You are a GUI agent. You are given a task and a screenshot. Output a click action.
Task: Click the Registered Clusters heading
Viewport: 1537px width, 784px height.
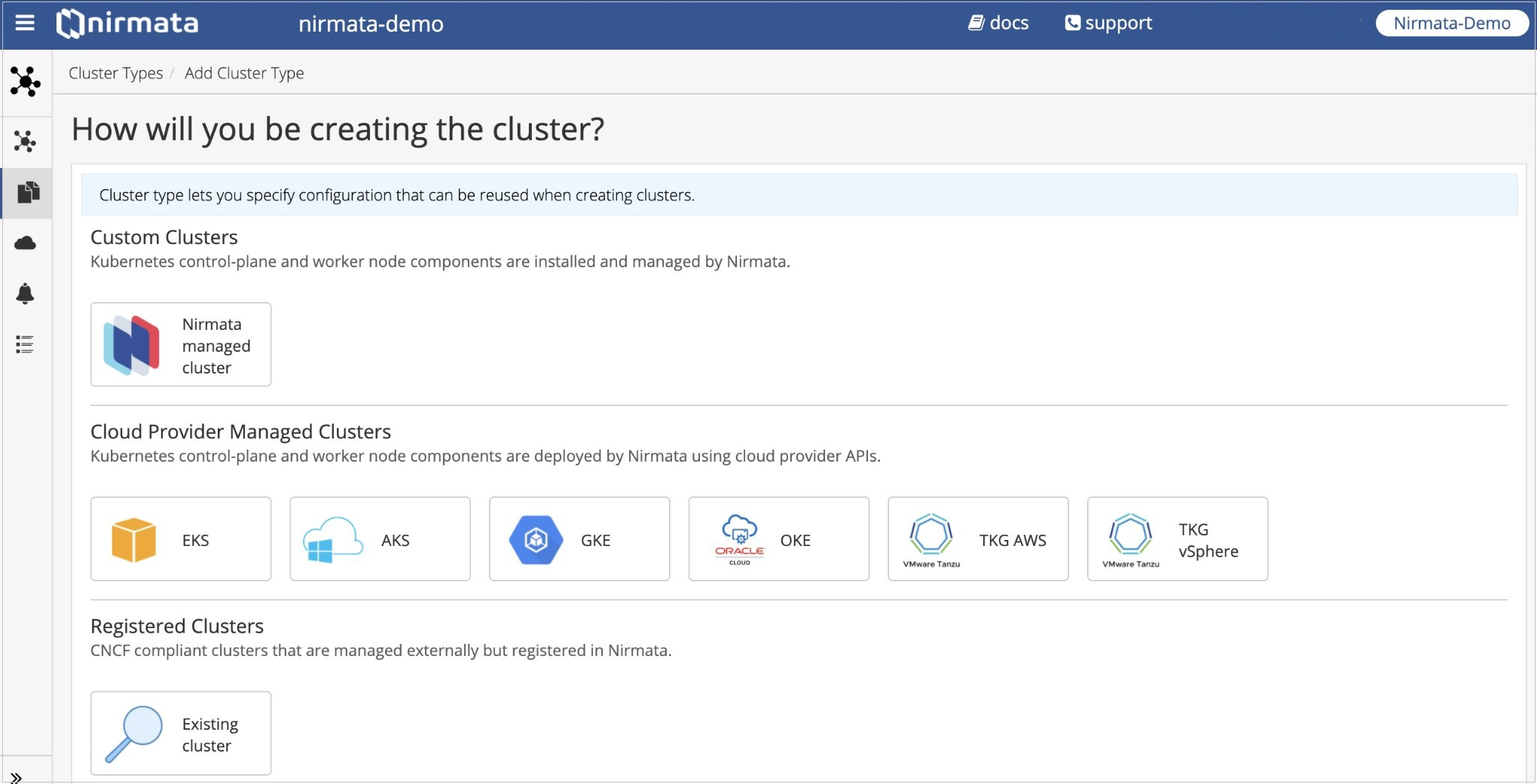177,626
